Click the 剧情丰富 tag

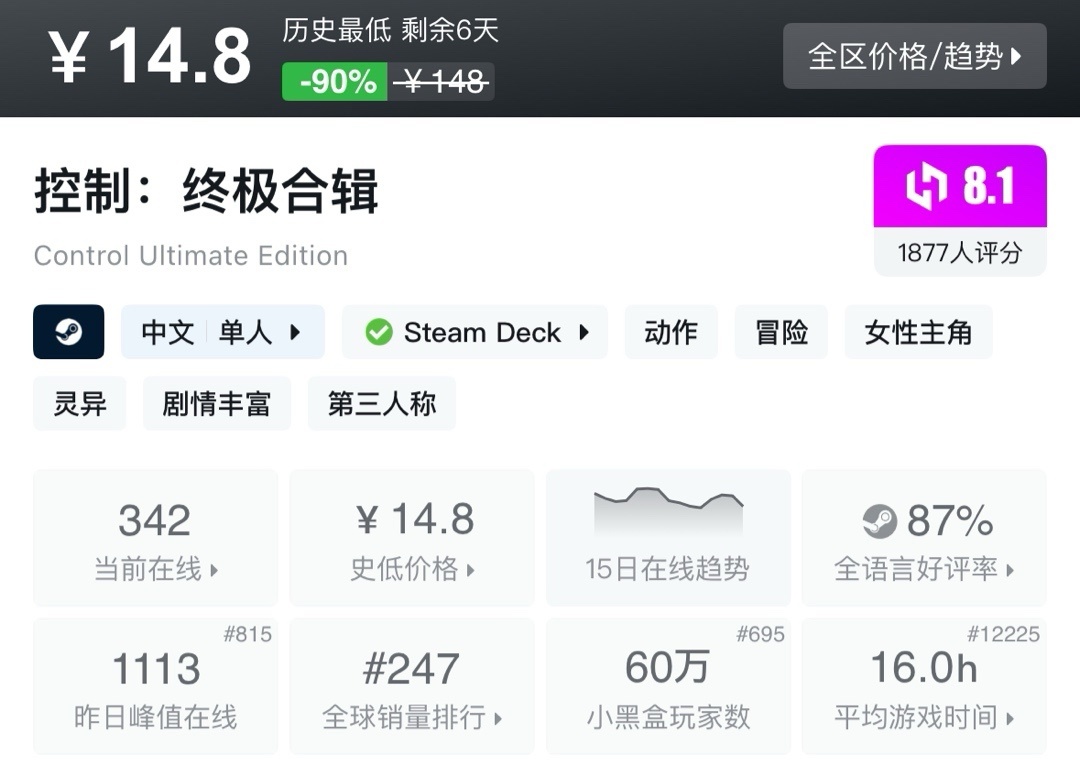point(216,404)
